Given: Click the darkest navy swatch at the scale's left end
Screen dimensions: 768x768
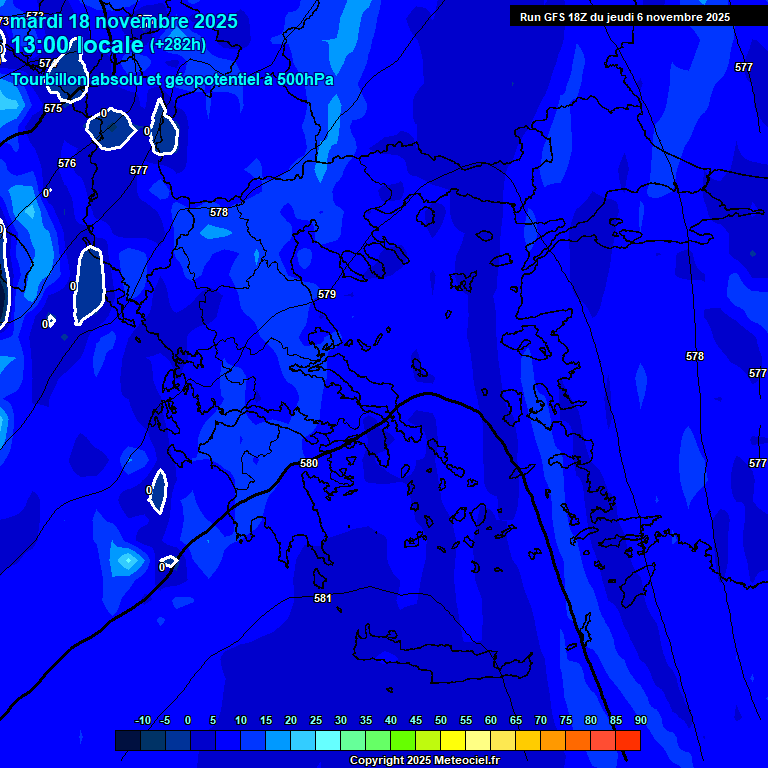Looking at the screenshot, I should 128,740.
